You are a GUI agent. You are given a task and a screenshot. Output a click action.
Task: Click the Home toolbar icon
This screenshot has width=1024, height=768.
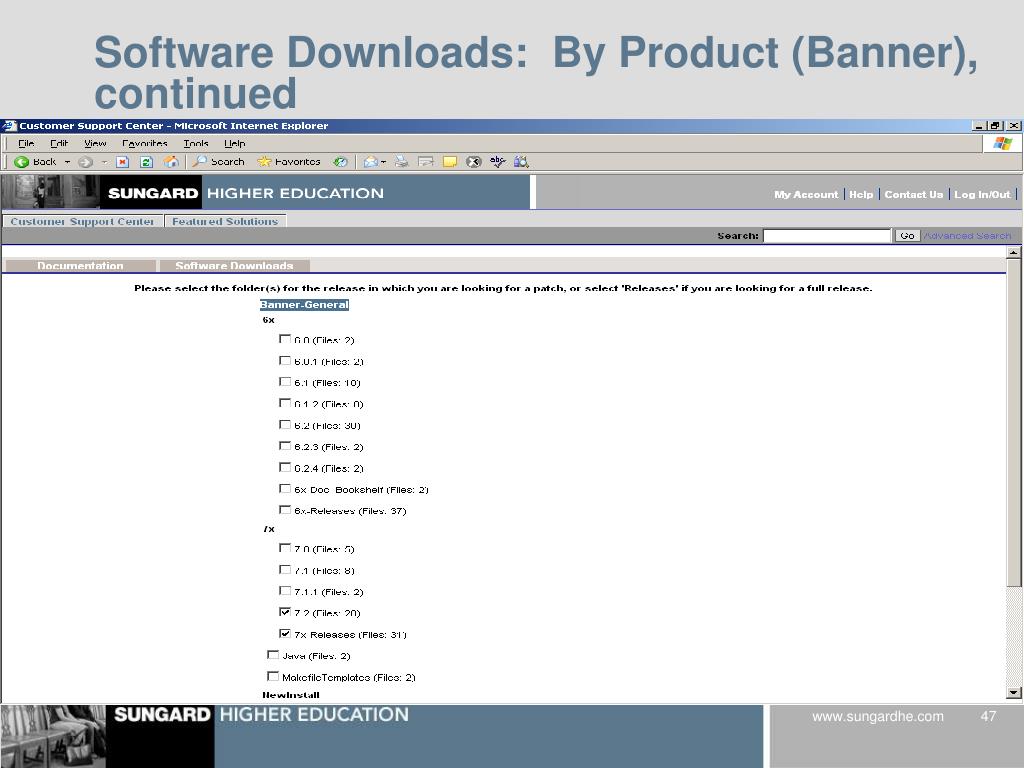click(x=171, y=161)
